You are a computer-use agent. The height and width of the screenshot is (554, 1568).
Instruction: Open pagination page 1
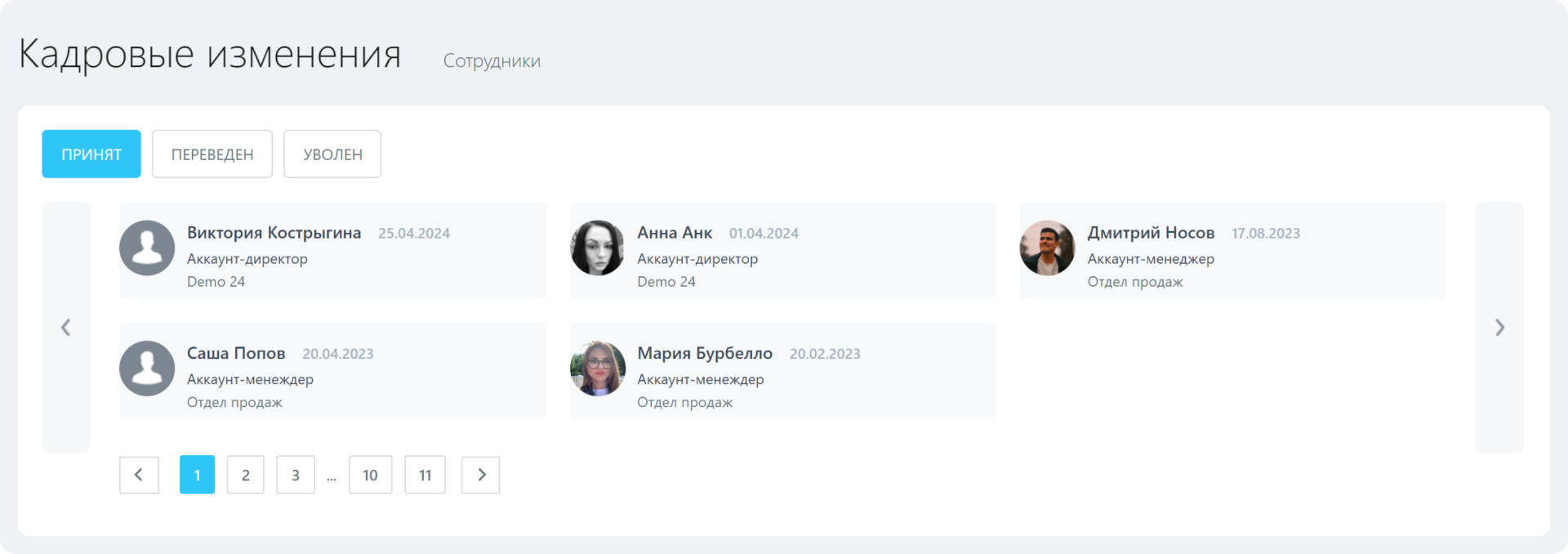[x=197, y=475]
